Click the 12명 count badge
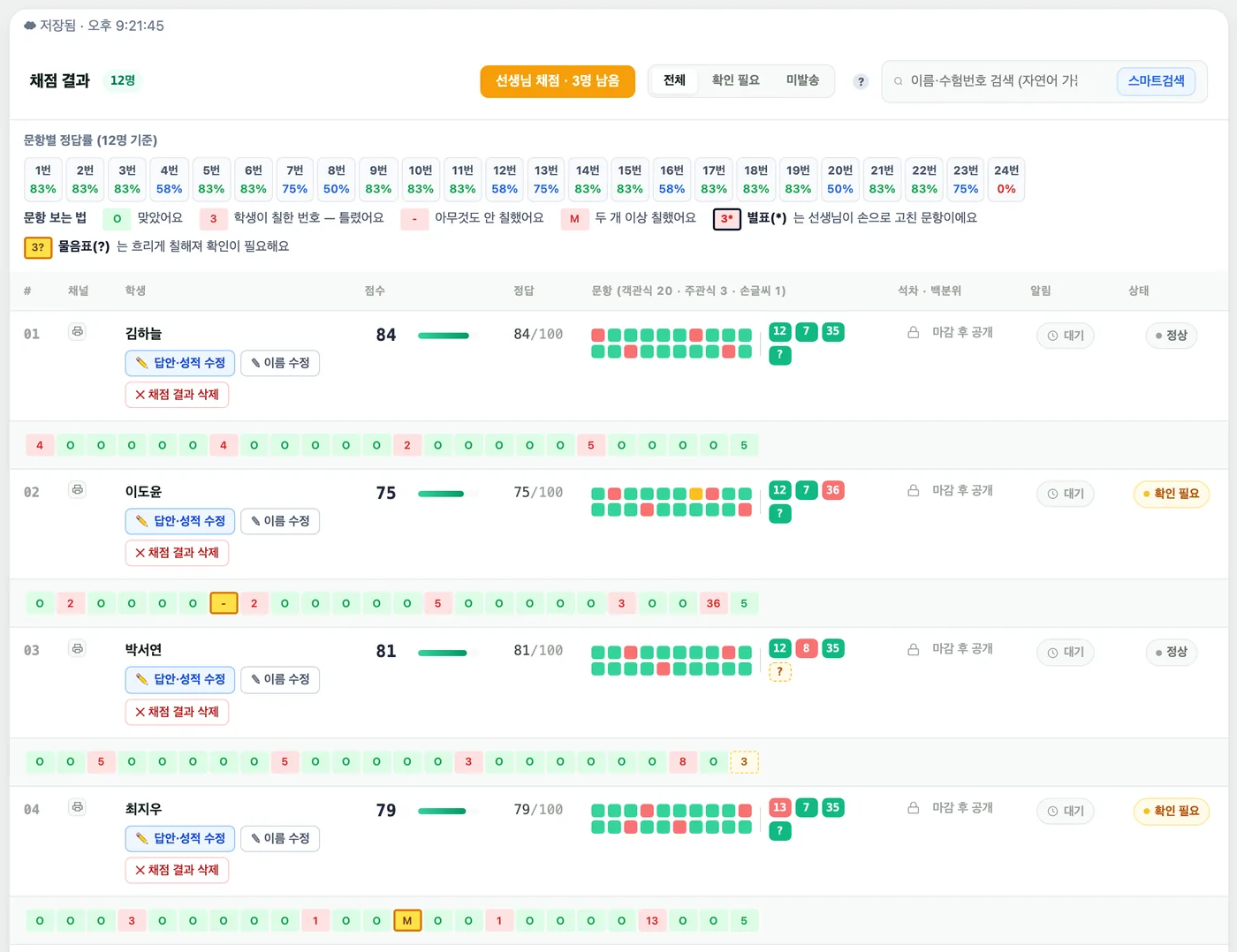Image resolution: width=1237 pixels, height=952 pixels. pyautogui.click(x=123, y=80)
